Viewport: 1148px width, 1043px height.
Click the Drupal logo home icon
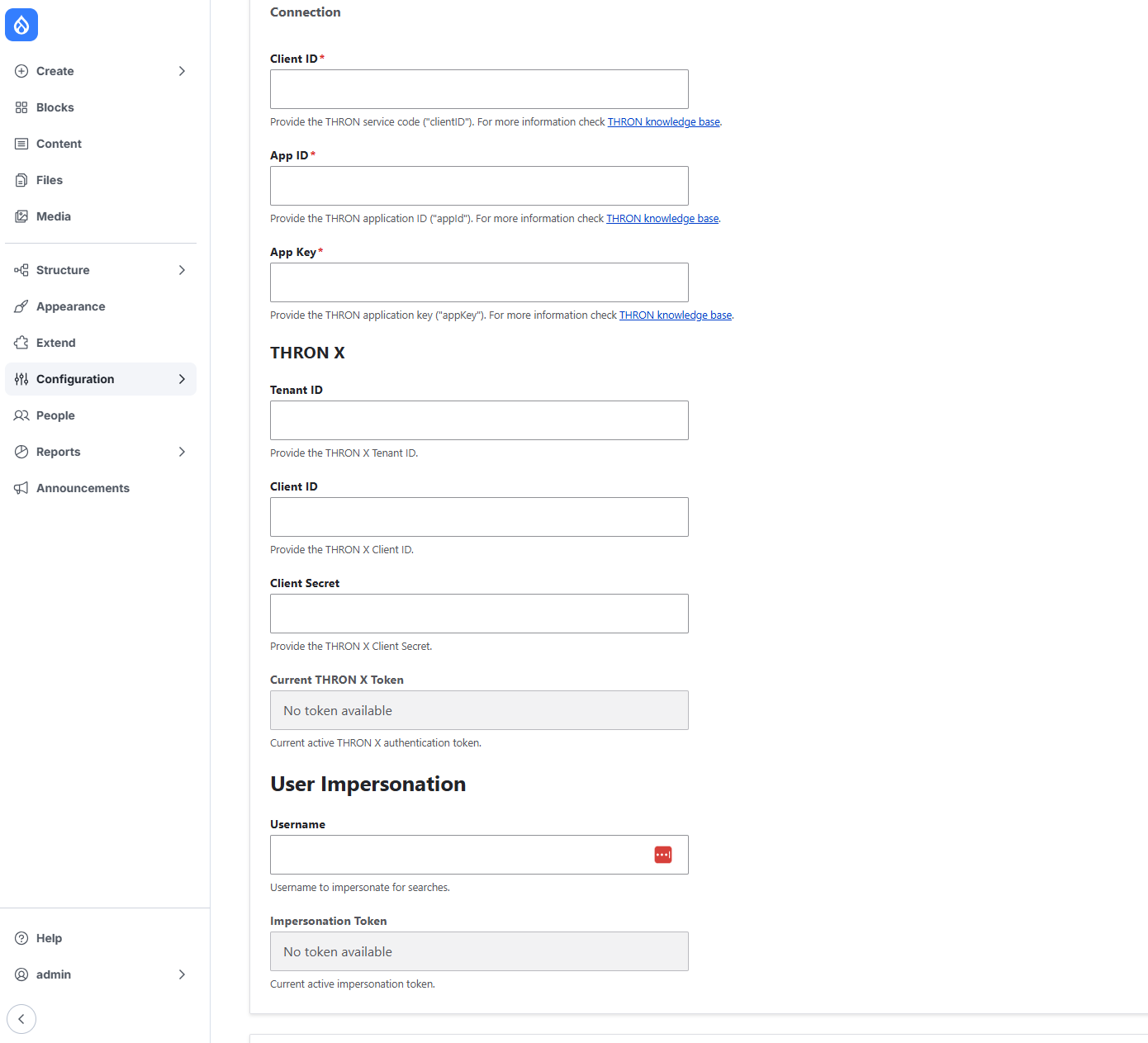pyautogui.click(x=21, y=25)
